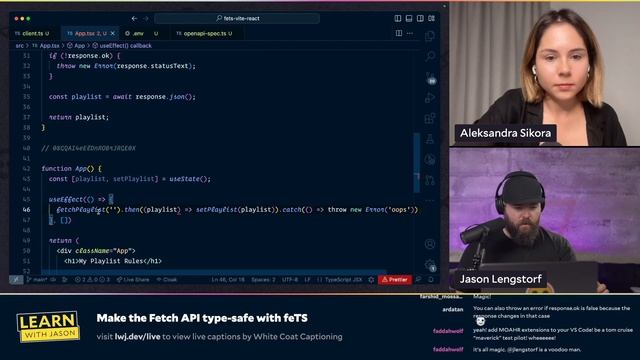The image size is (640, 360).
Task: Toggle Cloak in the status bar
Action: pyautogui.click(x=167, y=280)
